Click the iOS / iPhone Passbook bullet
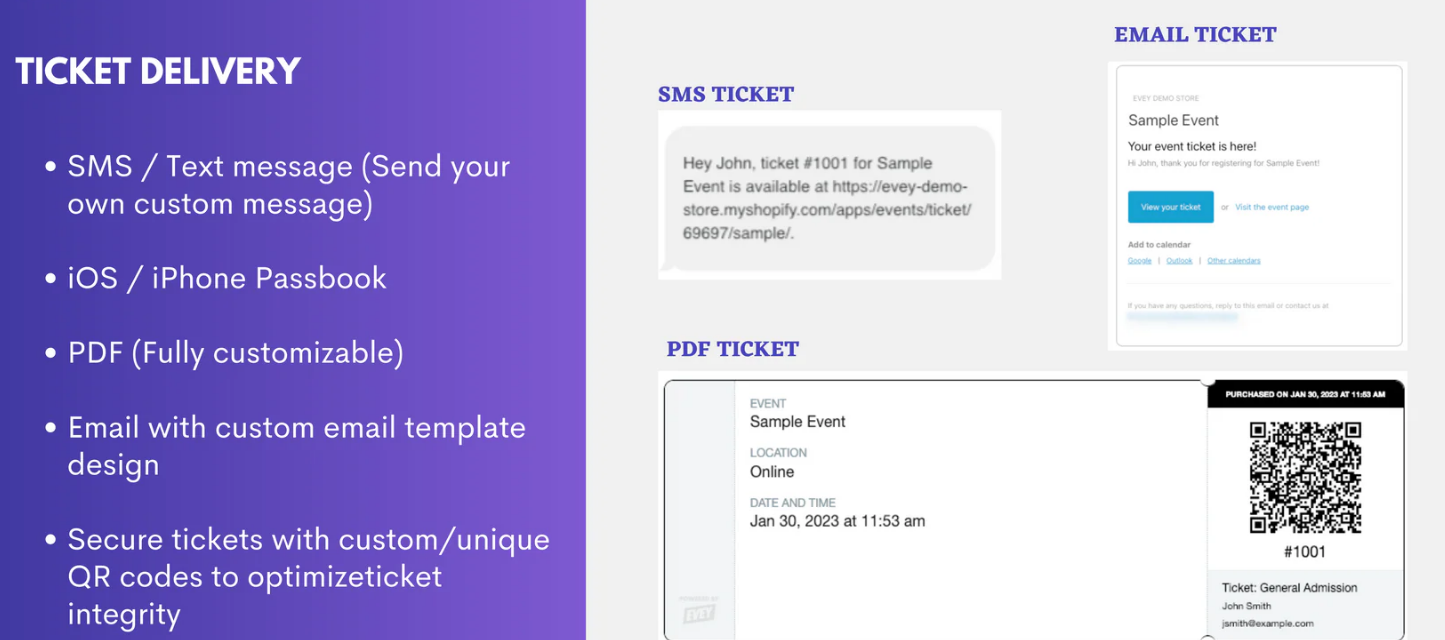The image size is (1445, 640). tap(216, 278)
